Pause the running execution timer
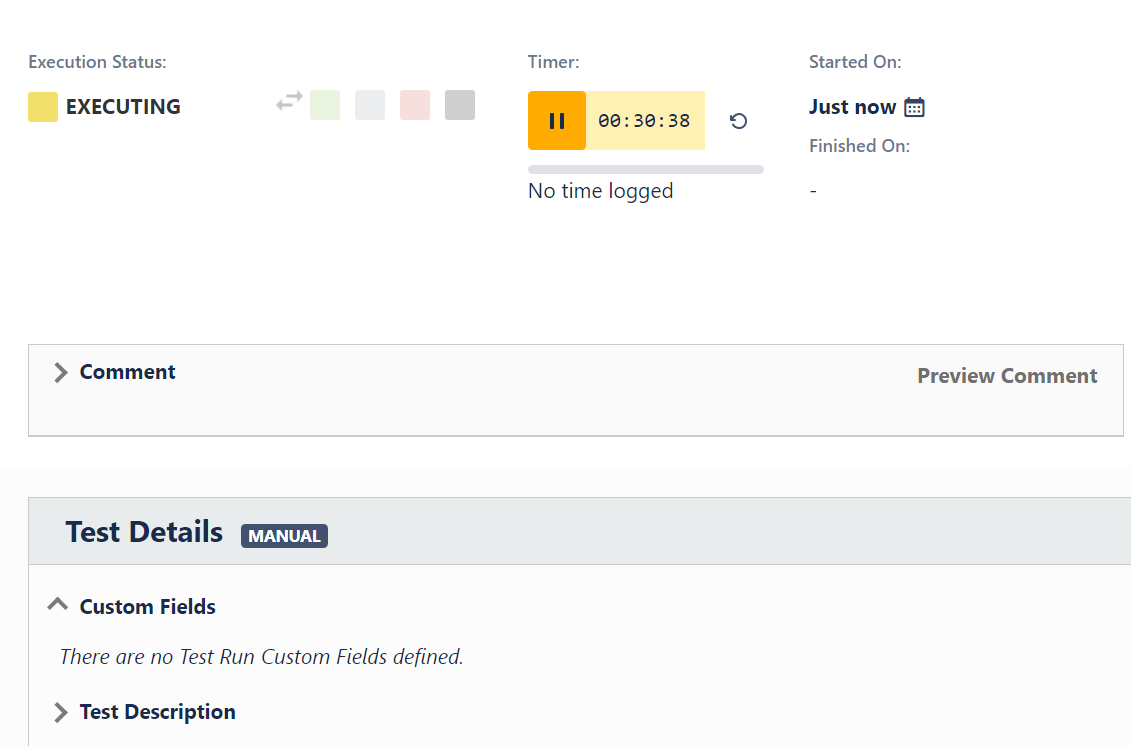This screenshot has height=746, width=1131. pos(557,120)
